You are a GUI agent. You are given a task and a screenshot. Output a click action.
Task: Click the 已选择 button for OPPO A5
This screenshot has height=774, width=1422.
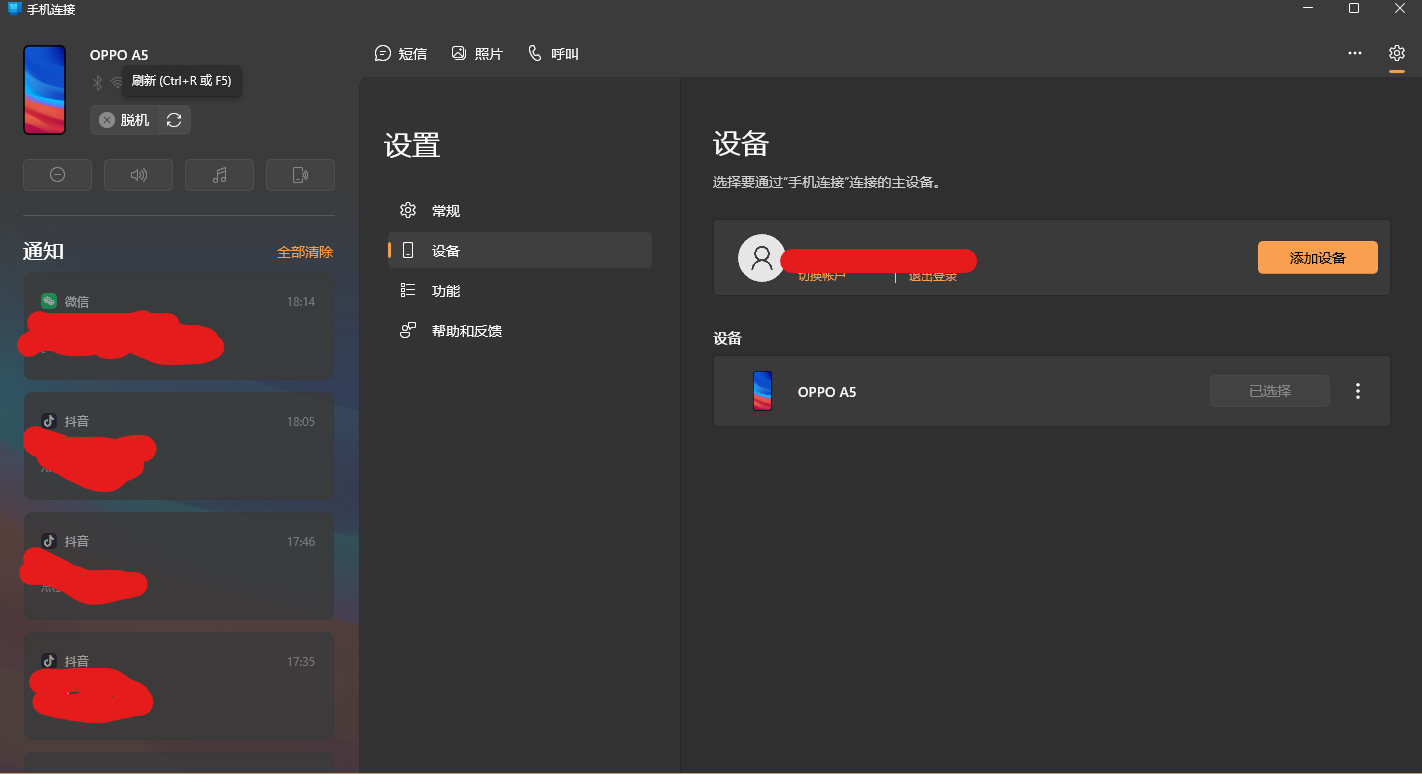coord(1270,391)
